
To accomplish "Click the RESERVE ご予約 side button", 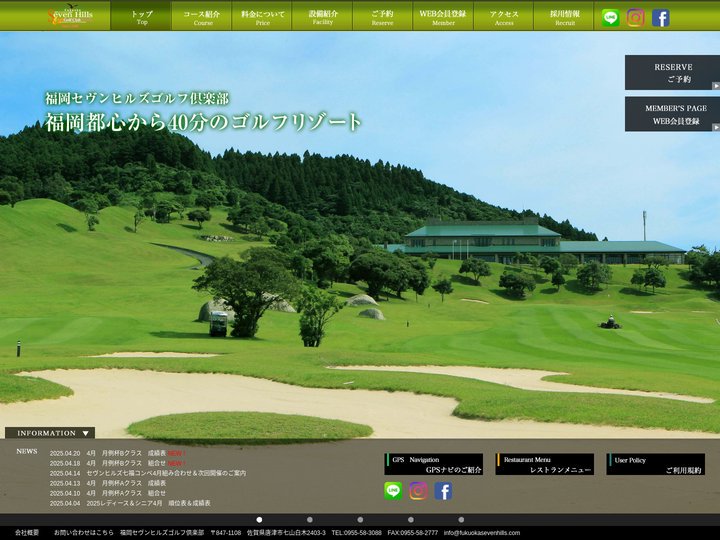I will [x=672, y=73].
